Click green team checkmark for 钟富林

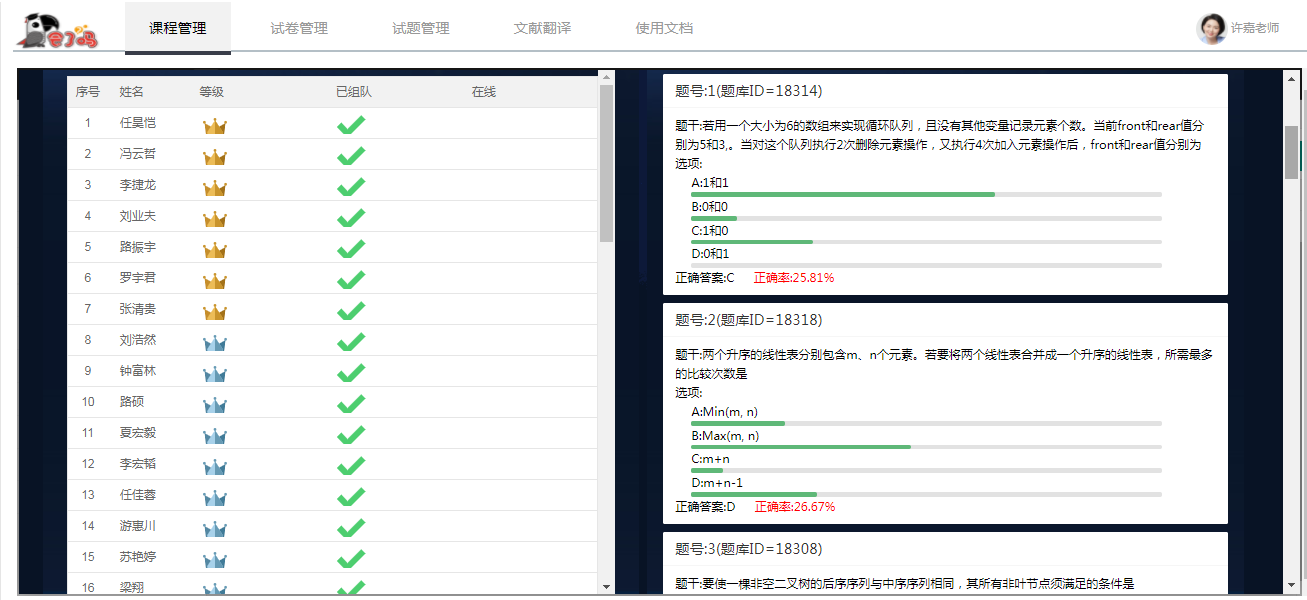click(350, 373)
